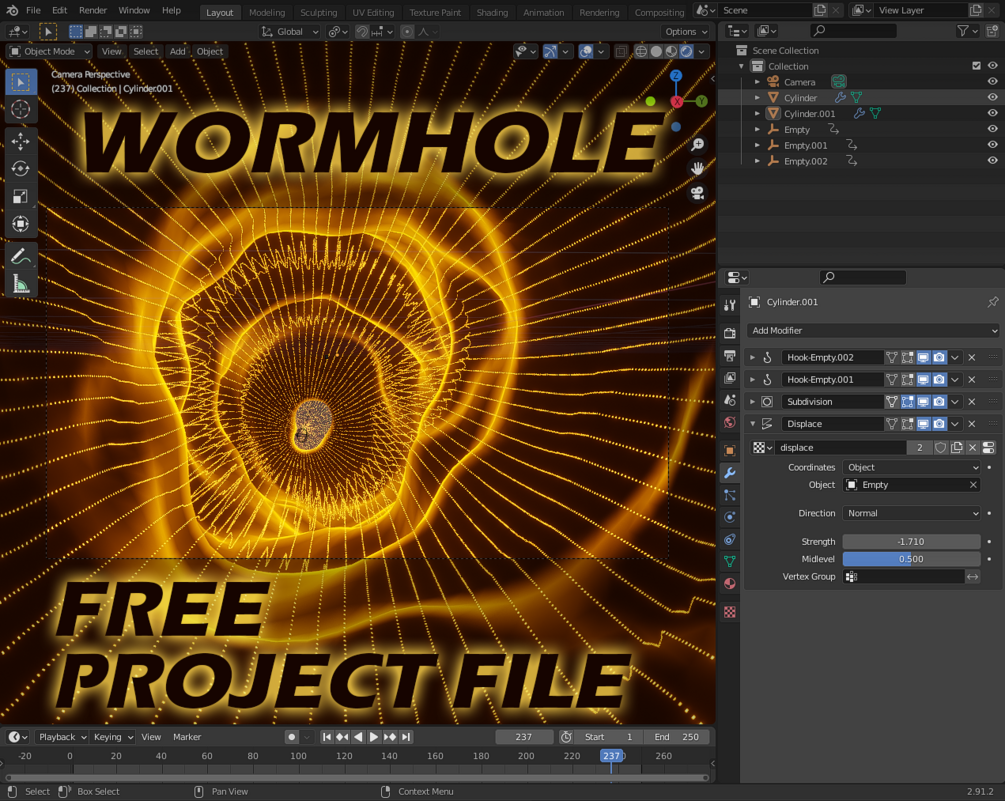Viewport: 1005px width, 801px height.
Task: Open the File menu
Action: tap(33, 11)
